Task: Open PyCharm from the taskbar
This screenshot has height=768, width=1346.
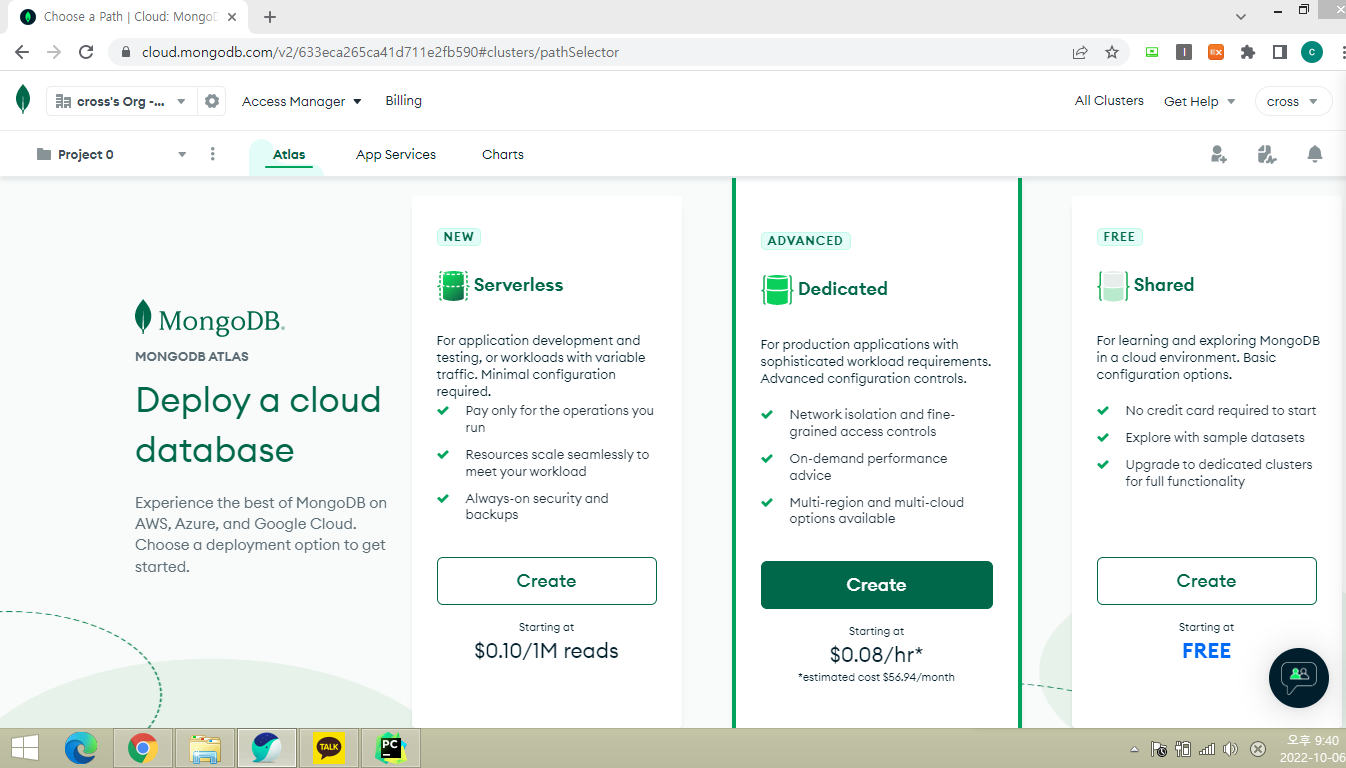Action: (391, 748)
